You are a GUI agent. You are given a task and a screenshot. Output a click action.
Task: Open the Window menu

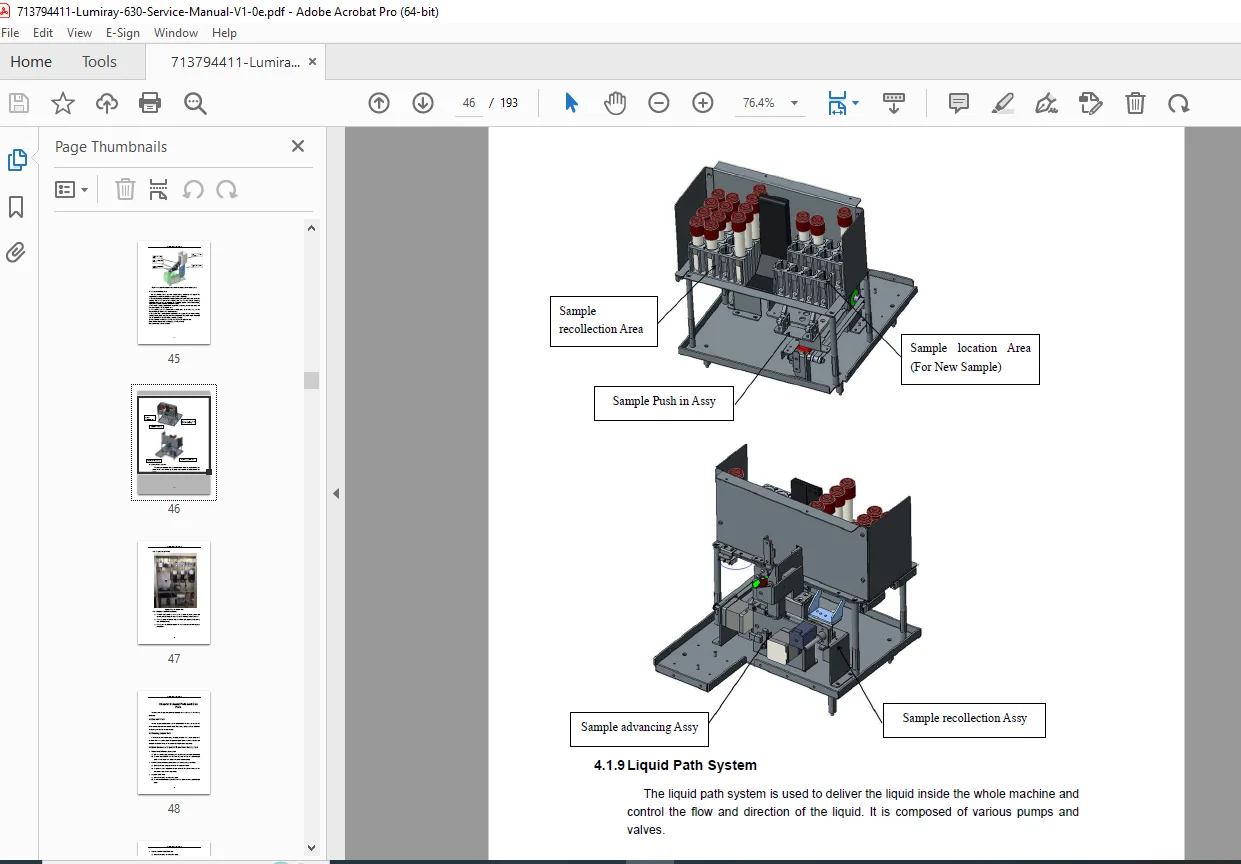click(x=176, y=33)
